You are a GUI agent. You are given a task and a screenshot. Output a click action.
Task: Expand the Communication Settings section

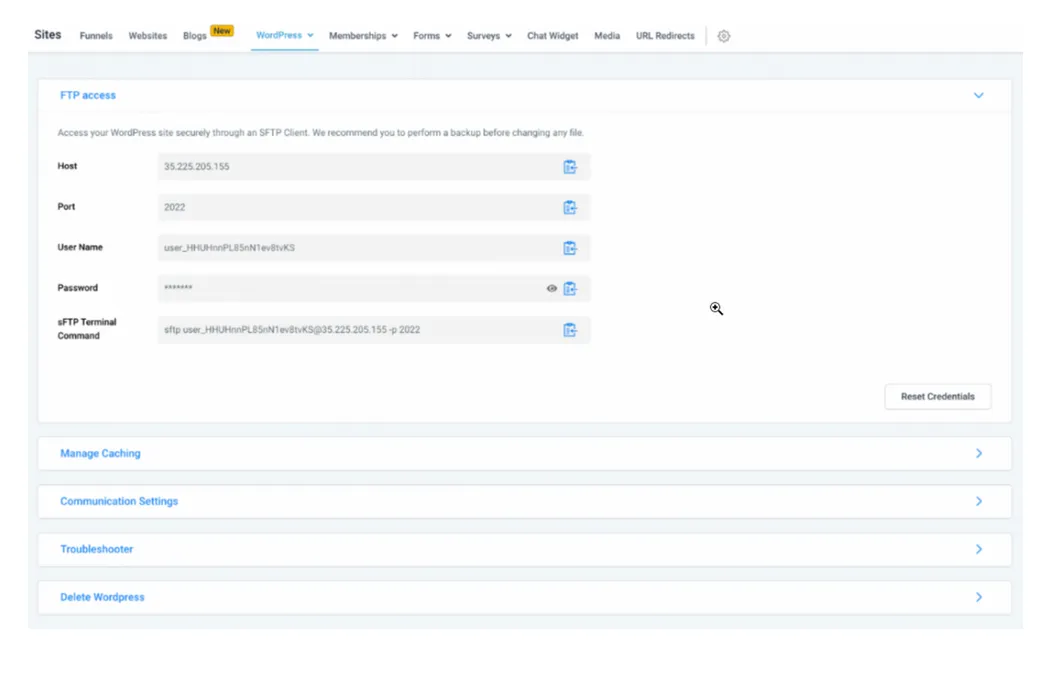(978, 501)
